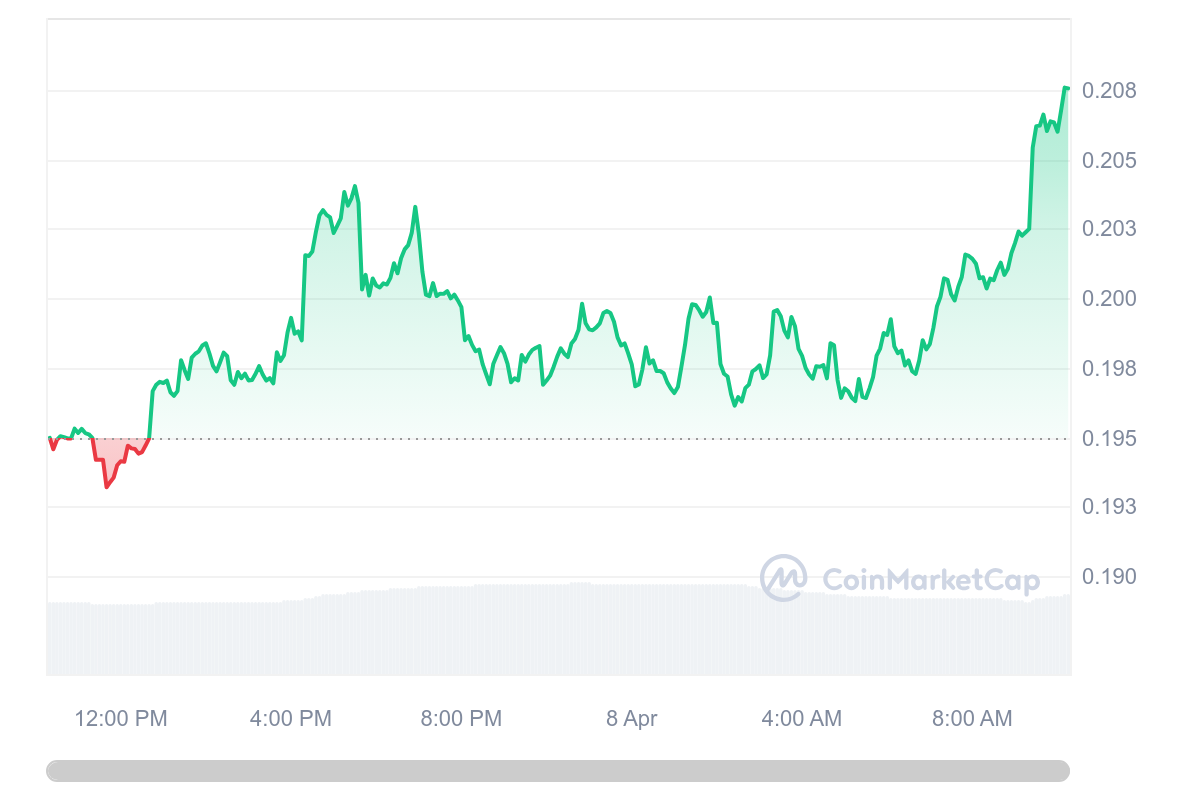Click the 0.193 price axis label
The width and height of the screenshot is (1200, 800).
click(x=1111, y=507)
